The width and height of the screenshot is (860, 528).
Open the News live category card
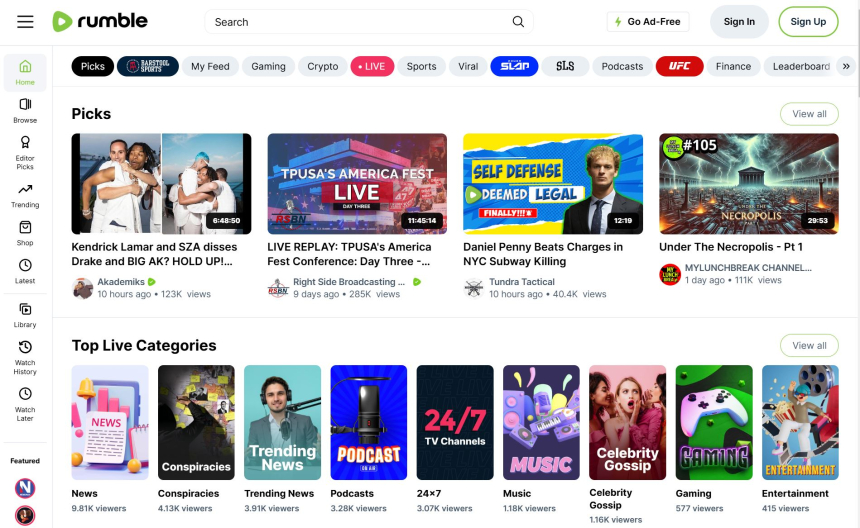tap(110, 422)
